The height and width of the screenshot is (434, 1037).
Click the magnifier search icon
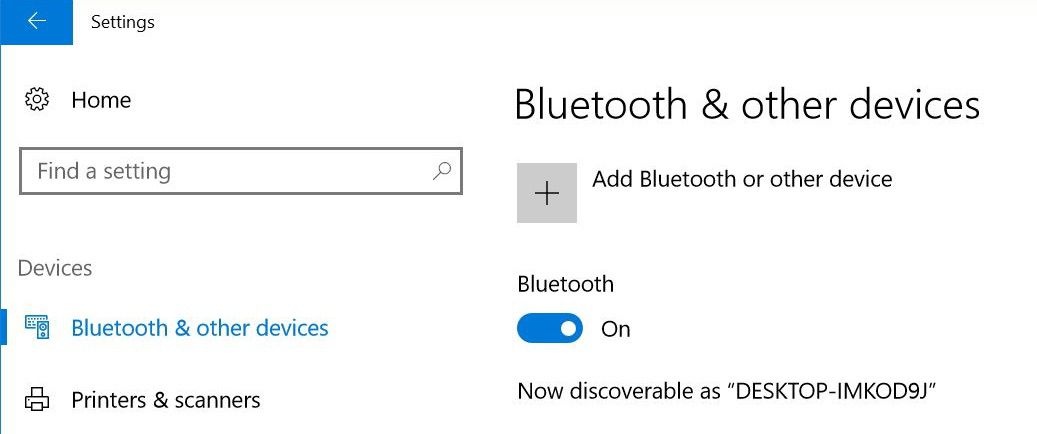[x=441, y=171]
